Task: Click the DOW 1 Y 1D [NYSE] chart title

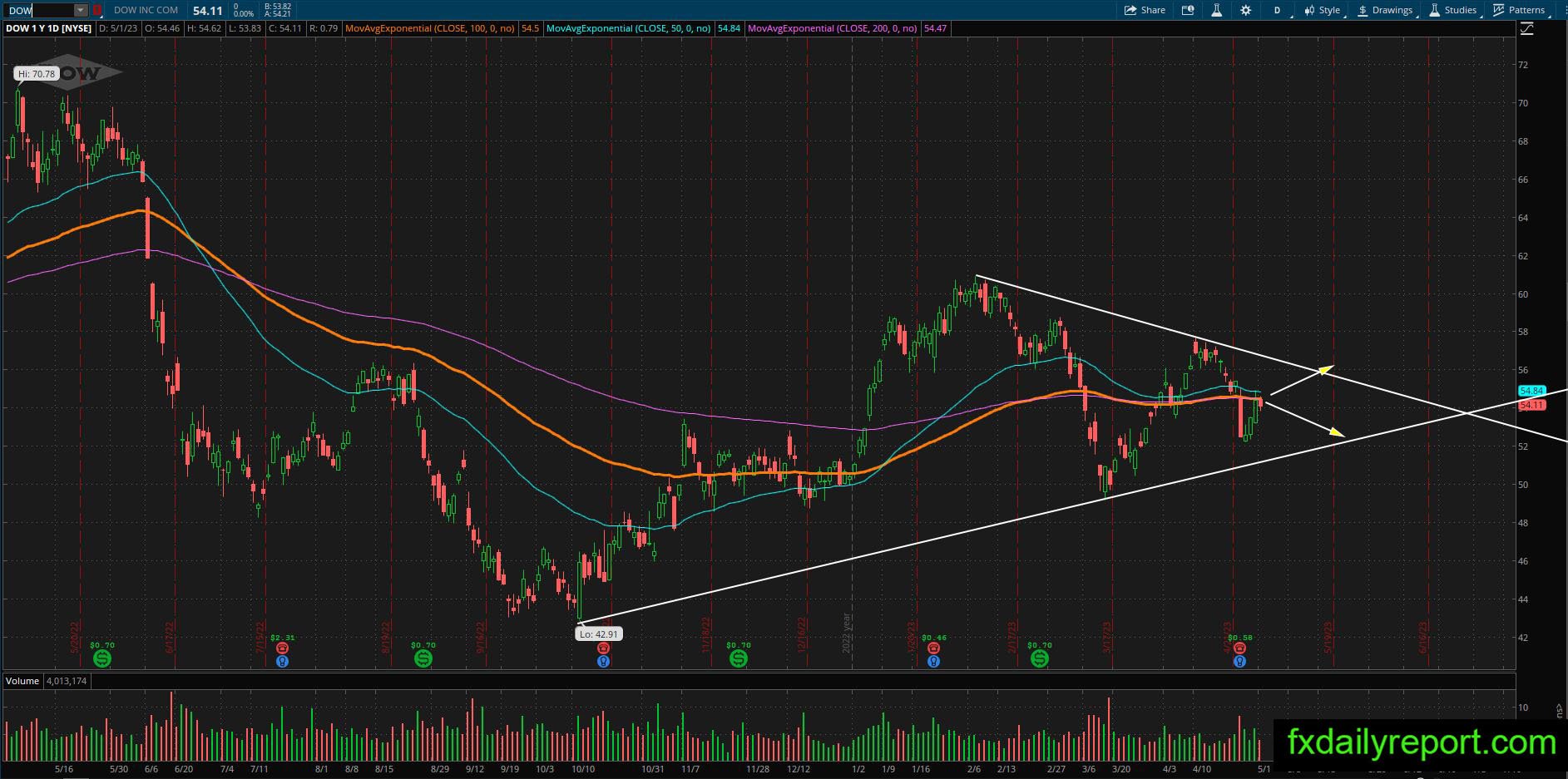Action: [48, 28]
